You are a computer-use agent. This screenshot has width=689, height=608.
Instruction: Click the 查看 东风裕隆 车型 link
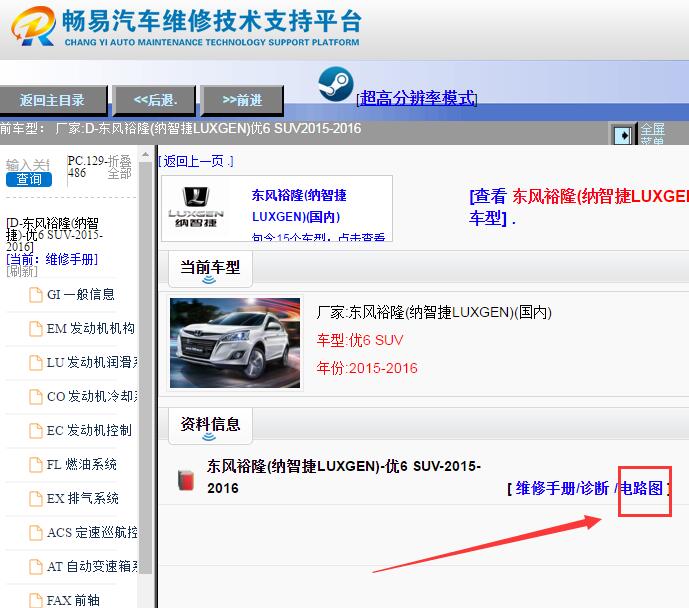[579, 206]
